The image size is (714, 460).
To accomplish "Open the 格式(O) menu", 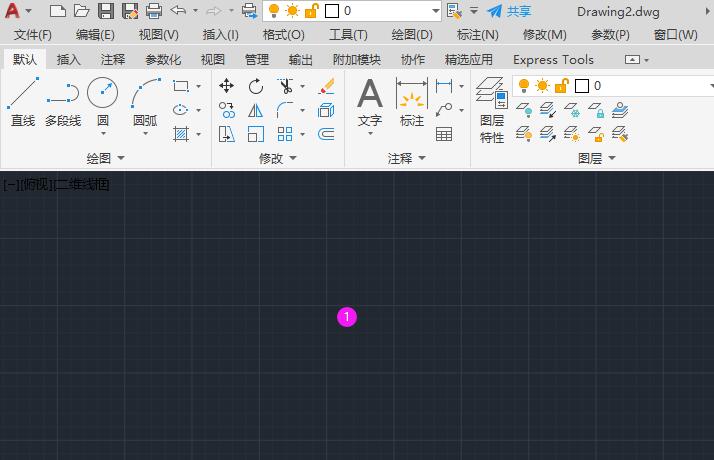I will (x=283, y=35).
